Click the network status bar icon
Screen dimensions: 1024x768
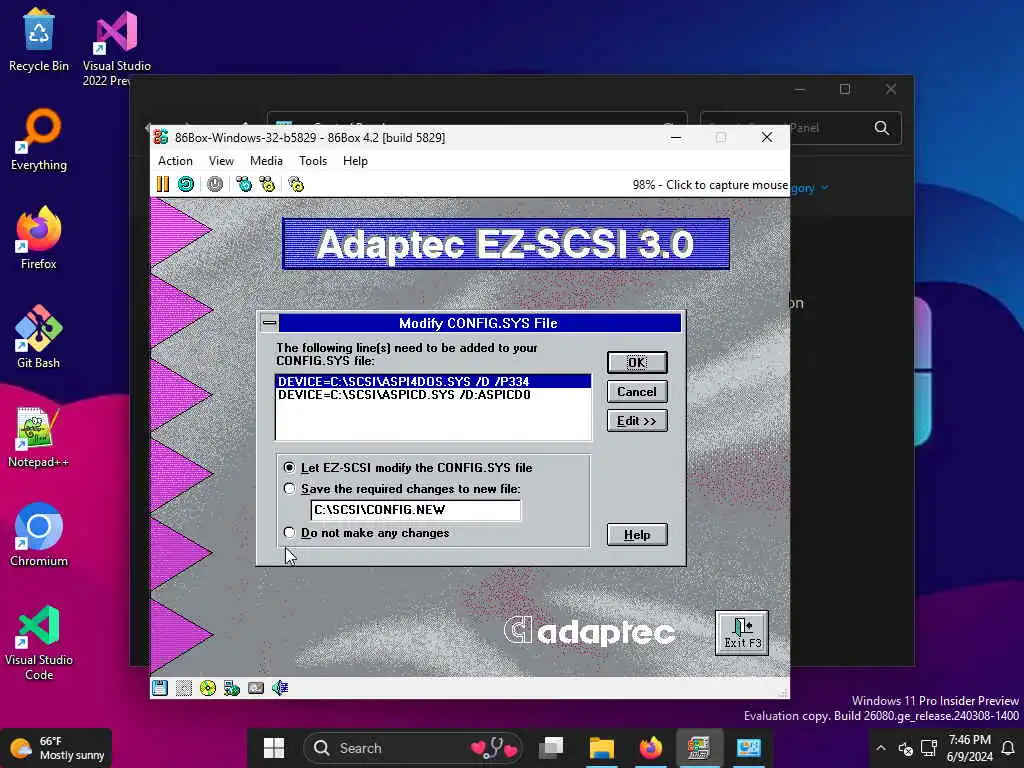(232, 688)
